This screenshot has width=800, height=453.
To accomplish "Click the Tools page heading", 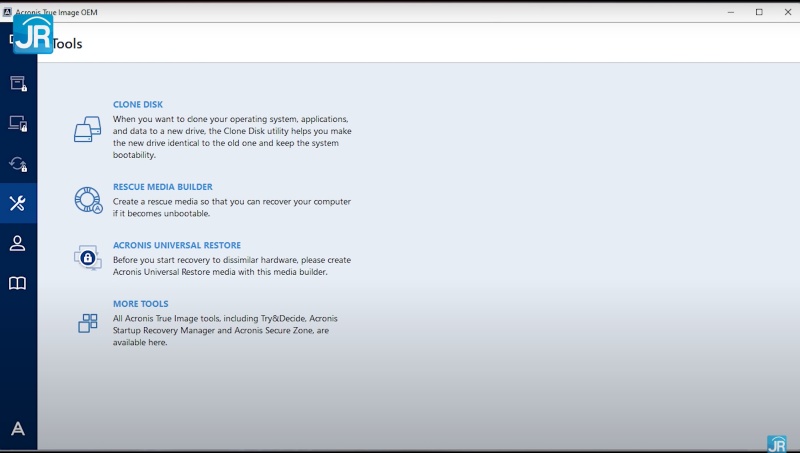I will pos(67,44).
